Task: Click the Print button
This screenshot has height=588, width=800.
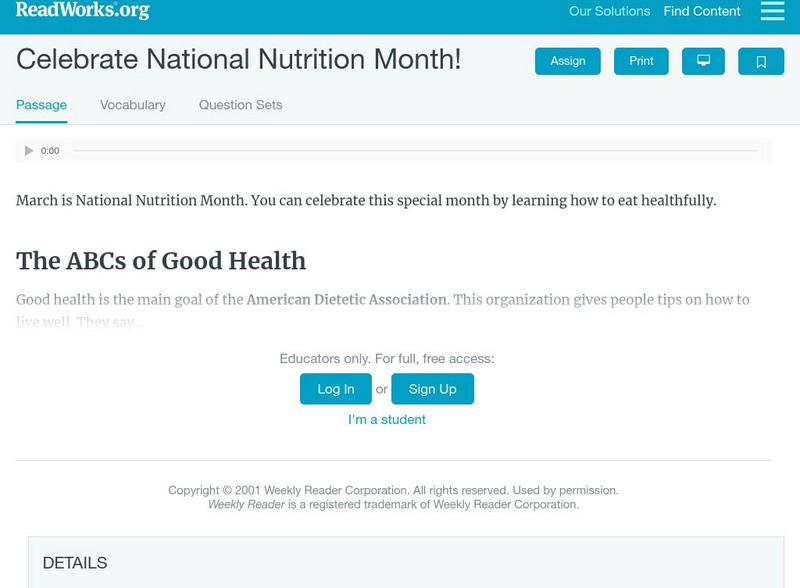Action: 641,61
